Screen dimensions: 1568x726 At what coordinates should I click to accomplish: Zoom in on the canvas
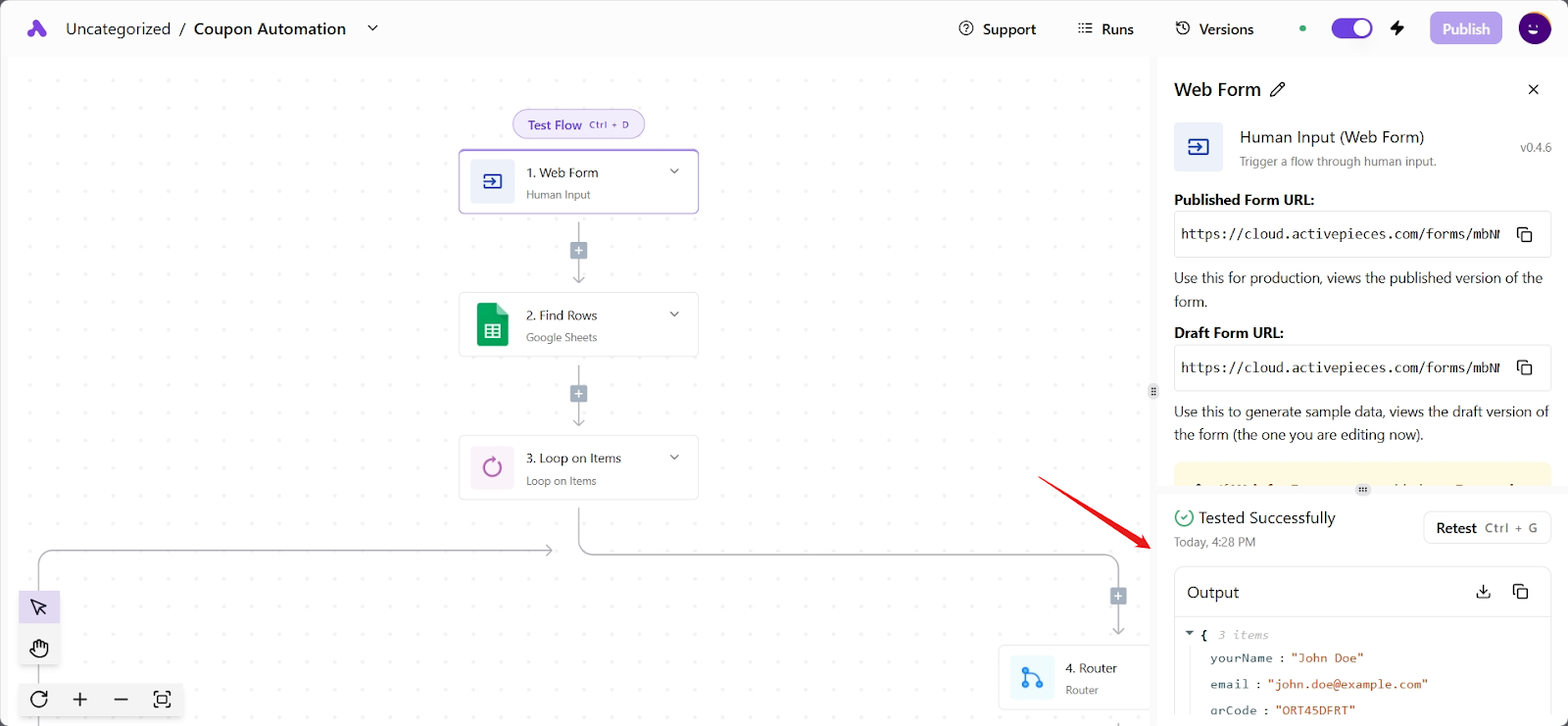pos(80,700)
